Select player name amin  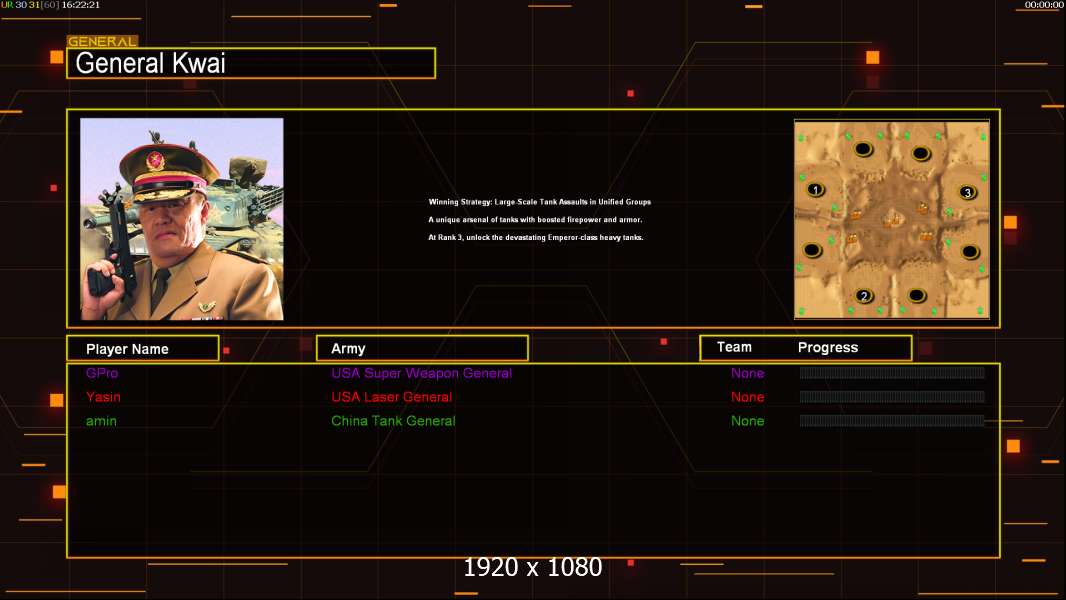pos(101,421)
